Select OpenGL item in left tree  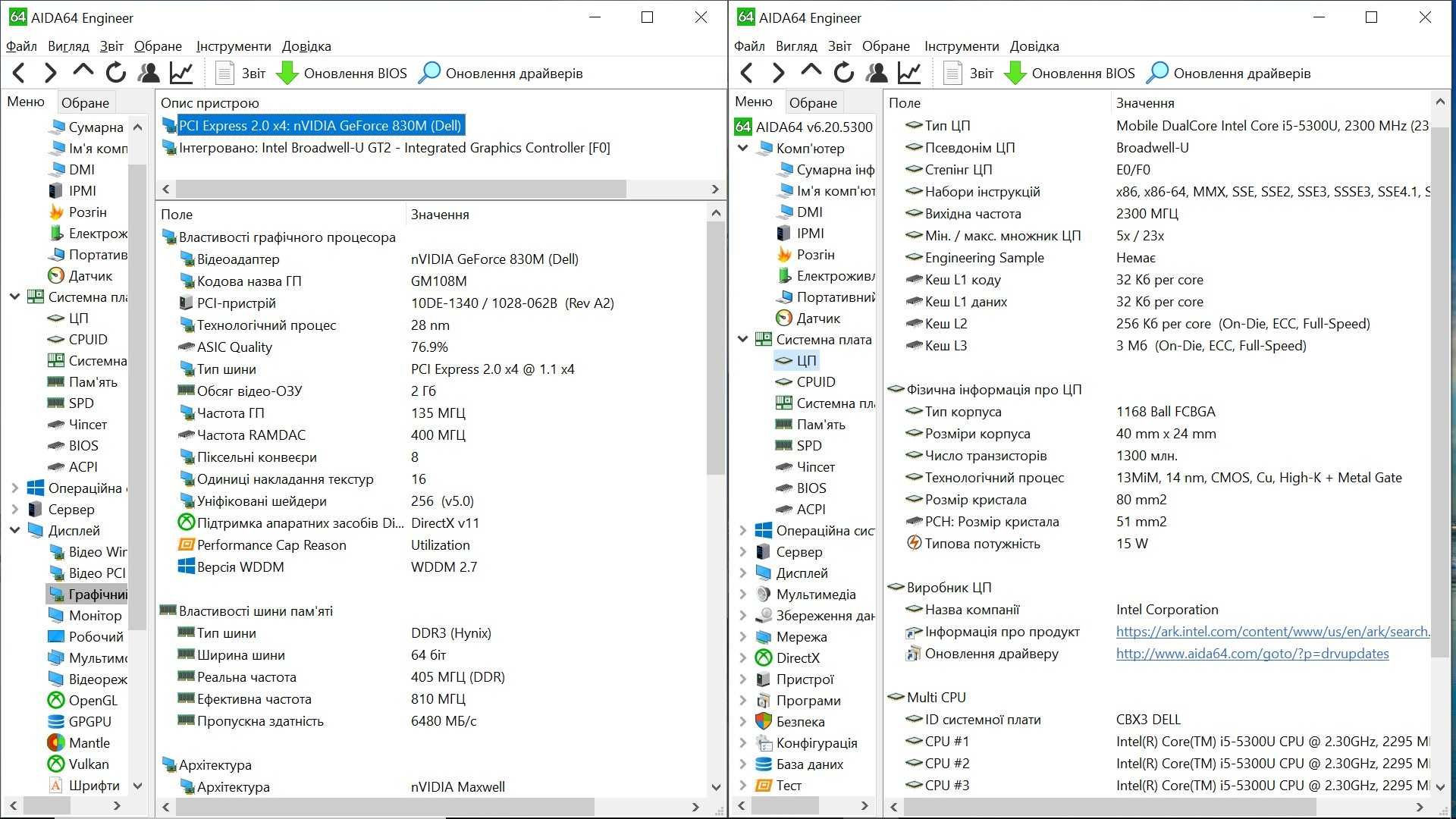click(93, 700)
